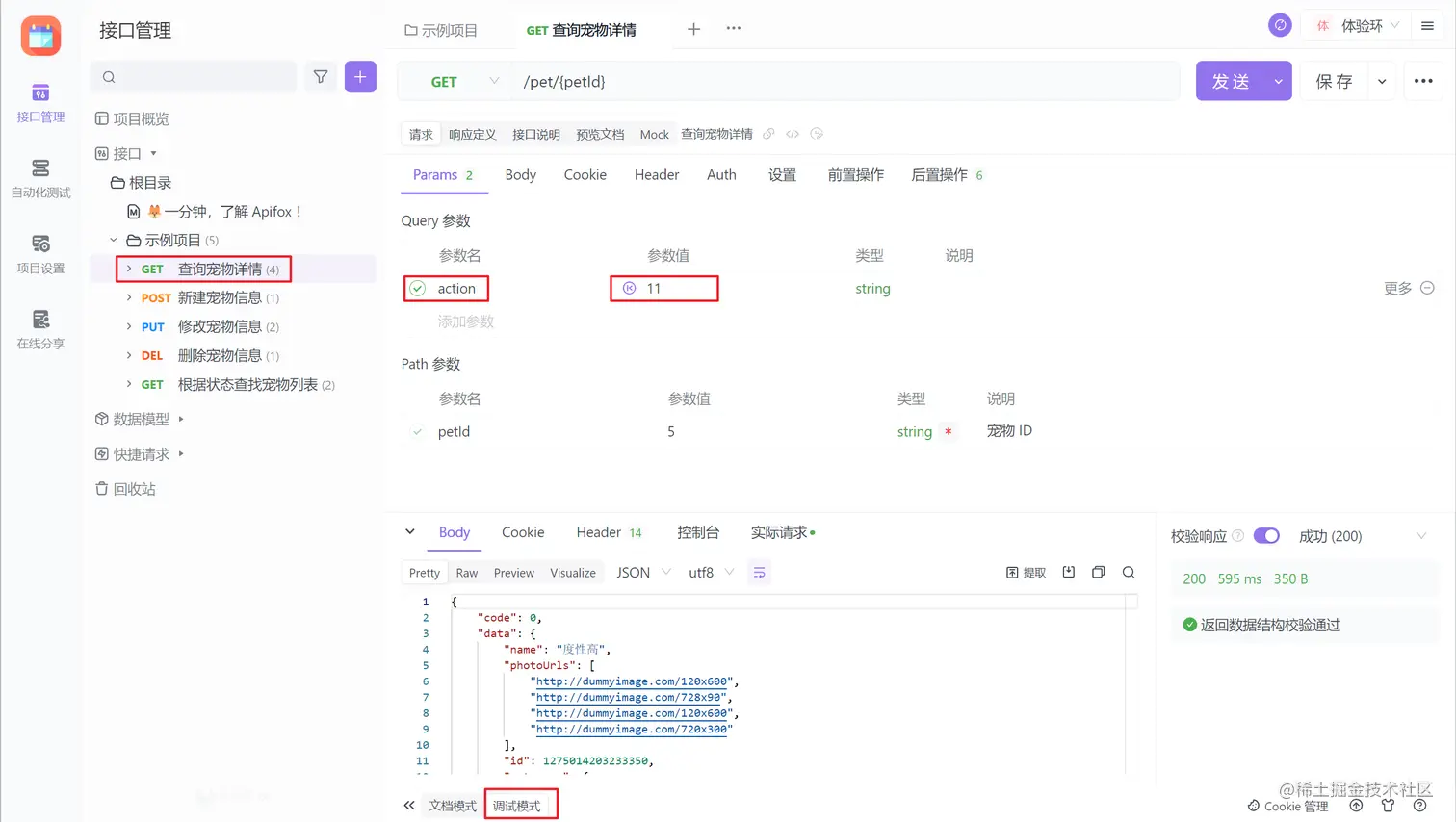This screenshot has width=1456, height=822.
Task: Click the 提取 extract icon in the response toolbar
Action: tap(1026, 573)
